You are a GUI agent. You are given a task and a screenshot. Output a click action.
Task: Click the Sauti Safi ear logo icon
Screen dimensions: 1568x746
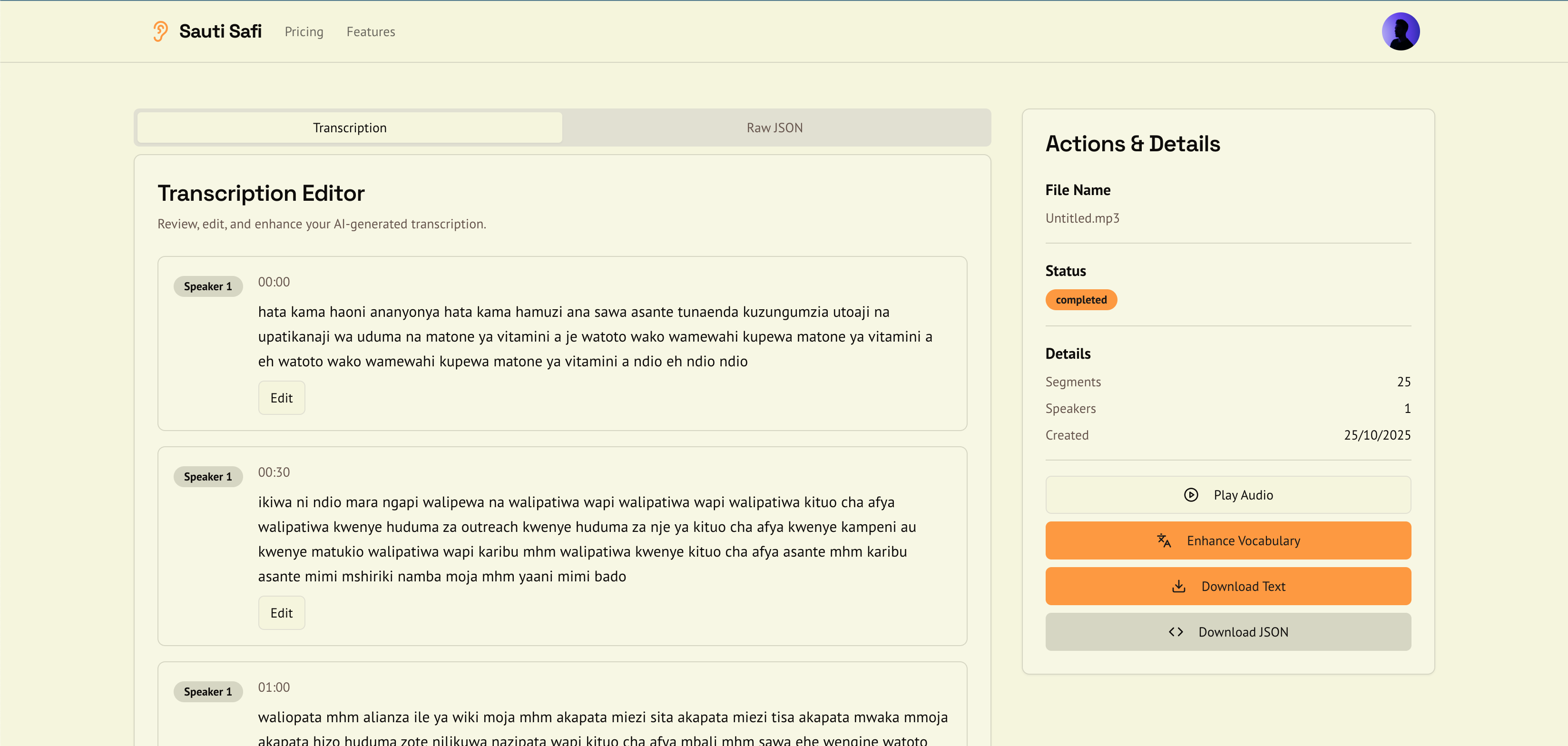(160, 31)
